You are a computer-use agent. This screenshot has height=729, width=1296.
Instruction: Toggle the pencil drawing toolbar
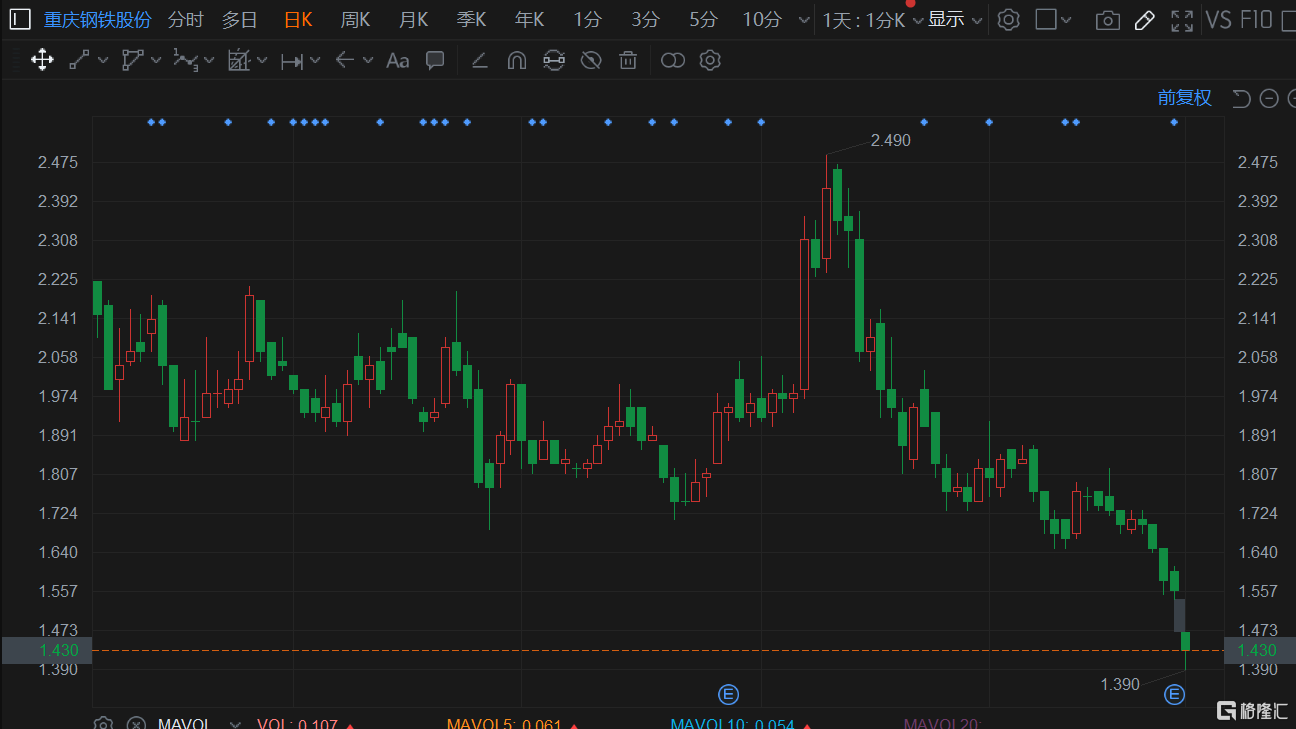pos(1145,20)
